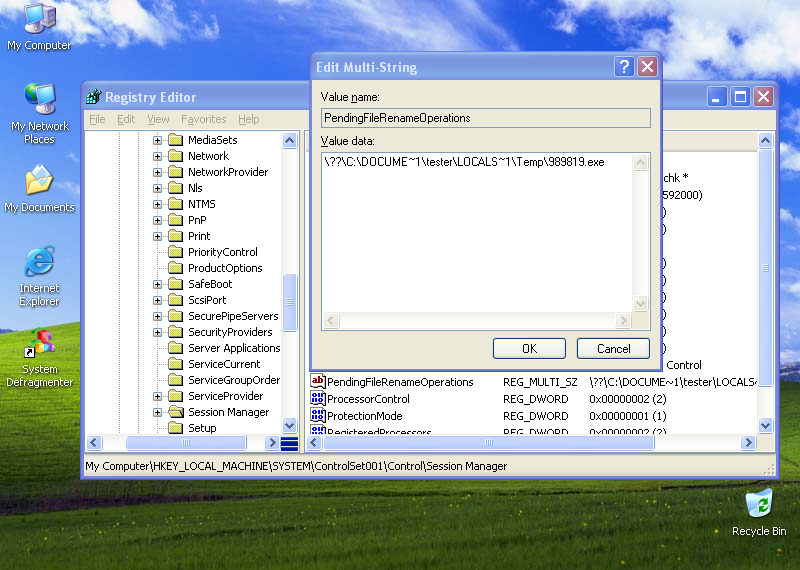Open the Recycle Bin icon

759,512
